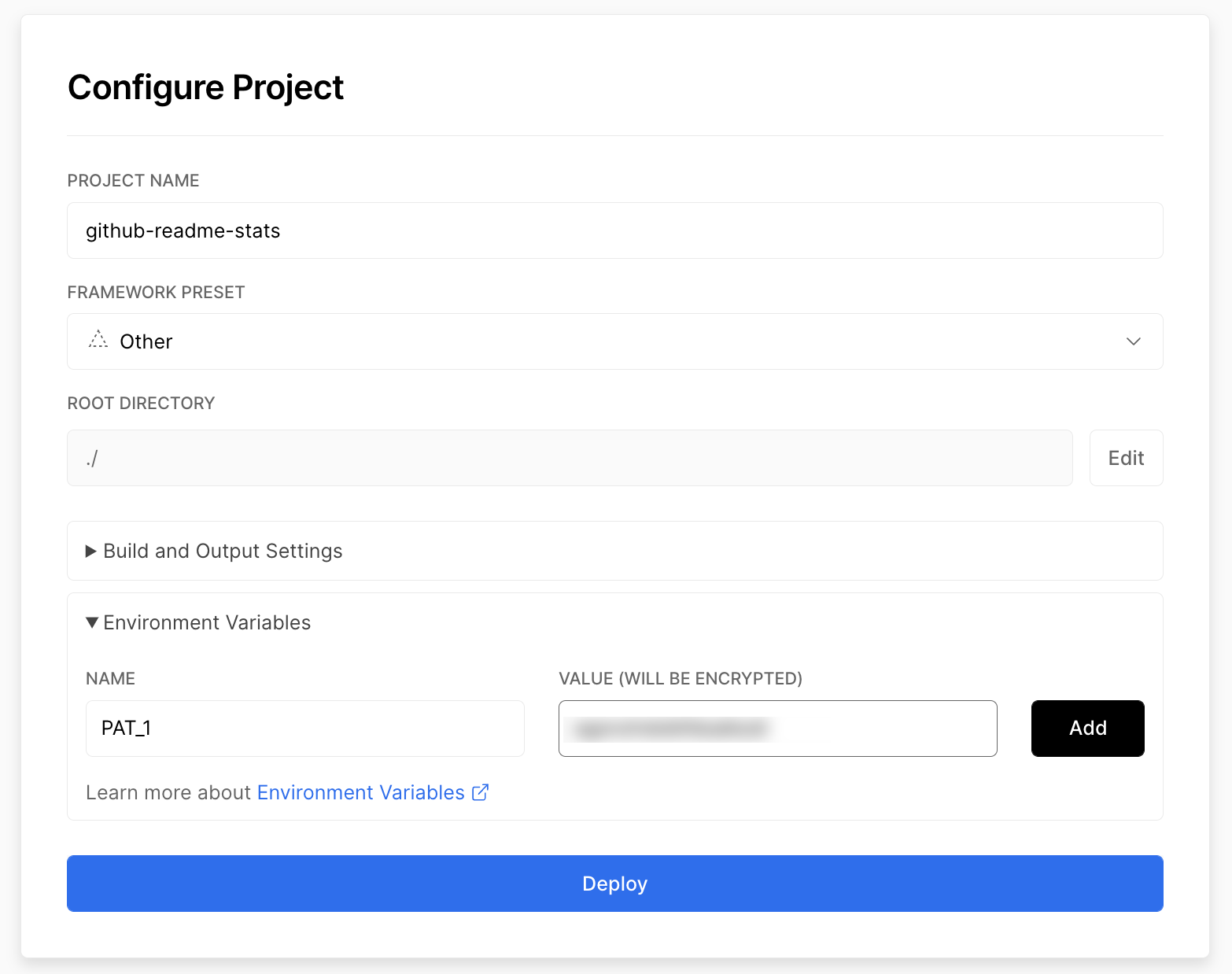Click the VALUE (WILL BE ENCRYPTED) label

[x=681, y=678]
